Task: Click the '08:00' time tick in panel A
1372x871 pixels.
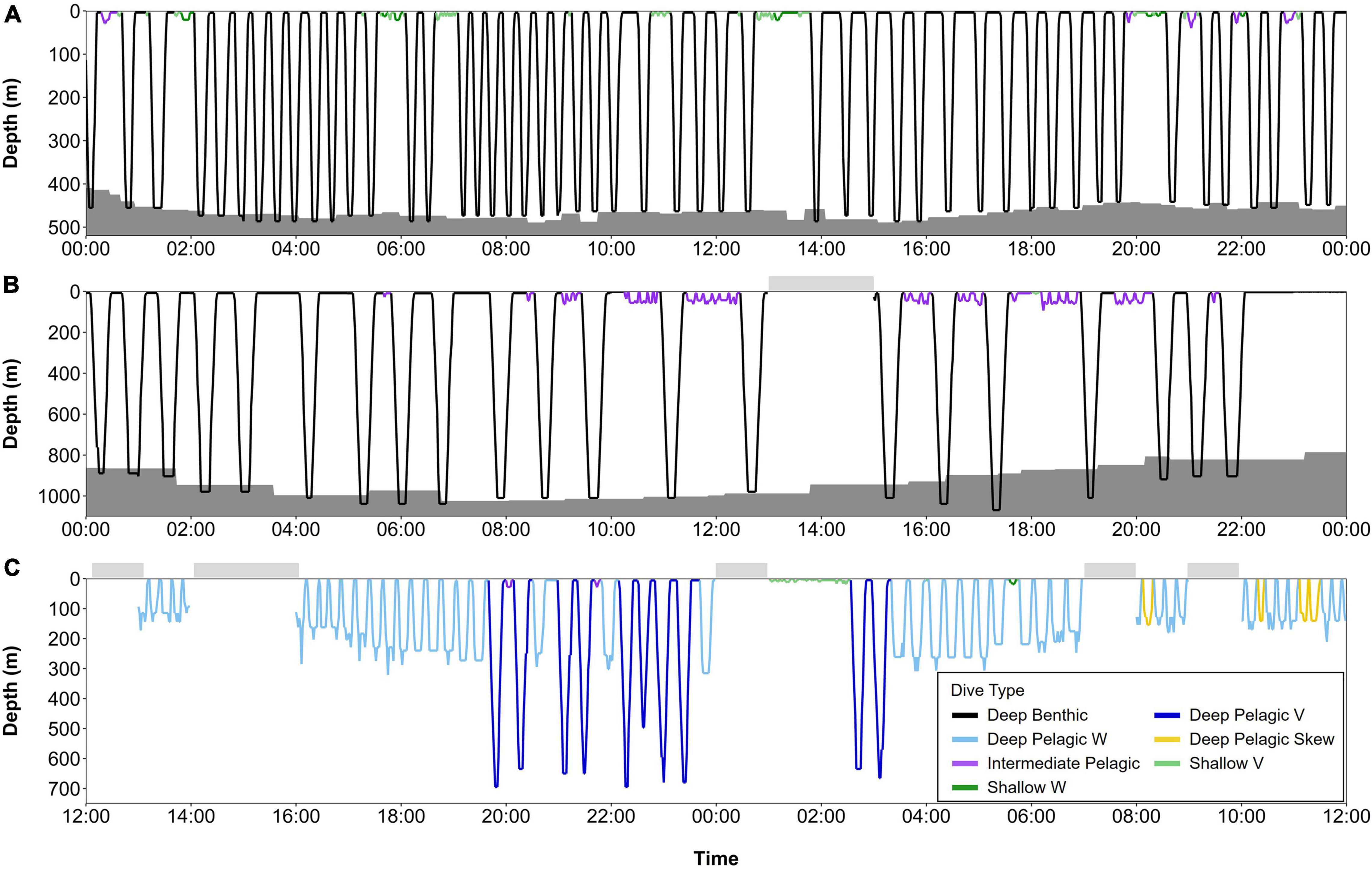Action: tap(506, 249)
